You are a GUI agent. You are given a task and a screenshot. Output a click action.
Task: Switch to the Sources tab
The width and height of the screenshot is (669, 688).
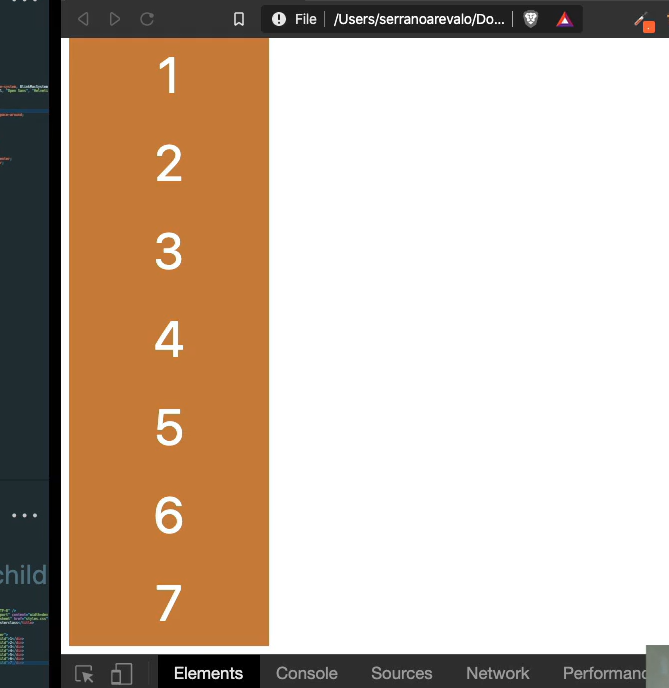point(401,673)
